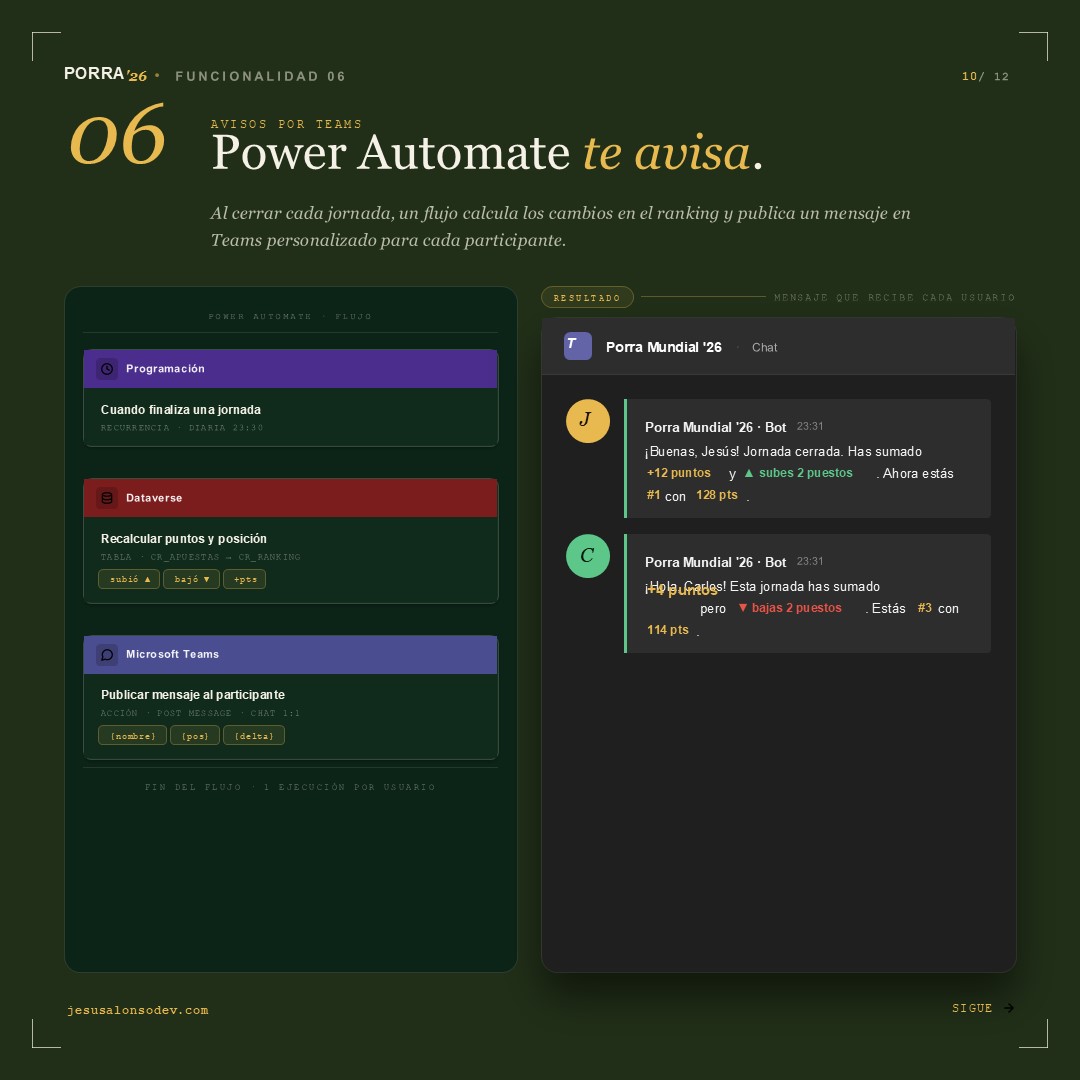Click the clock icon in Programación header

coord(107,368)
